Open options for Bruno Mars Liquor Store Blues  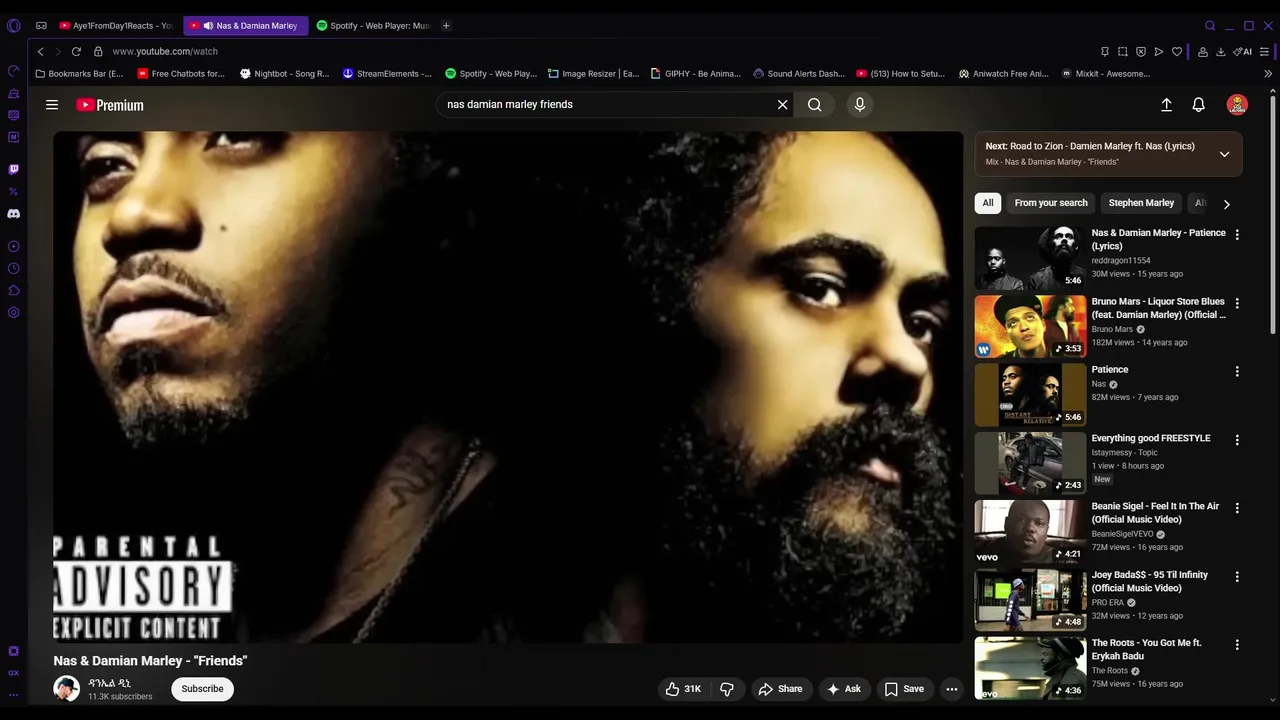click(x=1237, y=303)
